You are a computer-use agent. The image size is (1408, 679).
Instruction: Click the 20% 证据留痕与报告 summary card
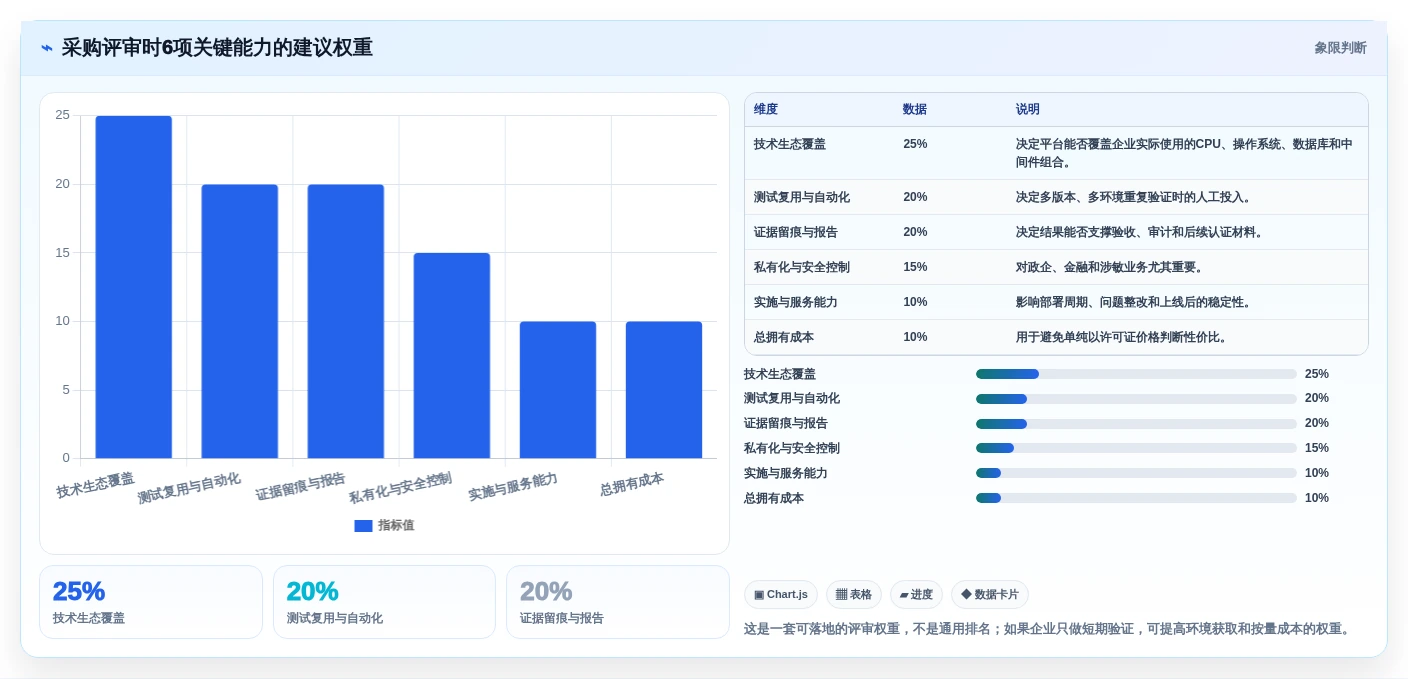(x=618, y=602)
